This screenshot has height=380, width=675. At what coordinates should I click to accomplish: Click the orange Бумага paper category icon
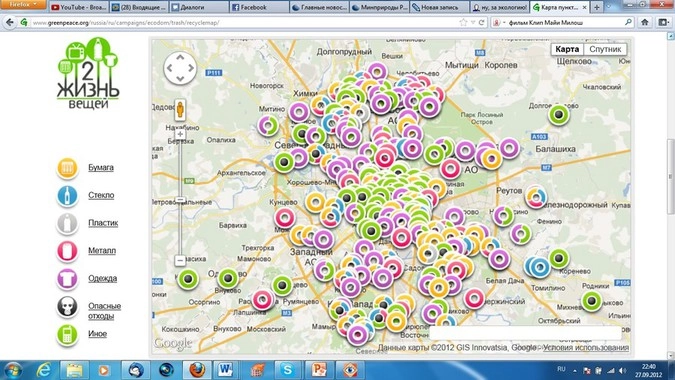coord(67,168)
